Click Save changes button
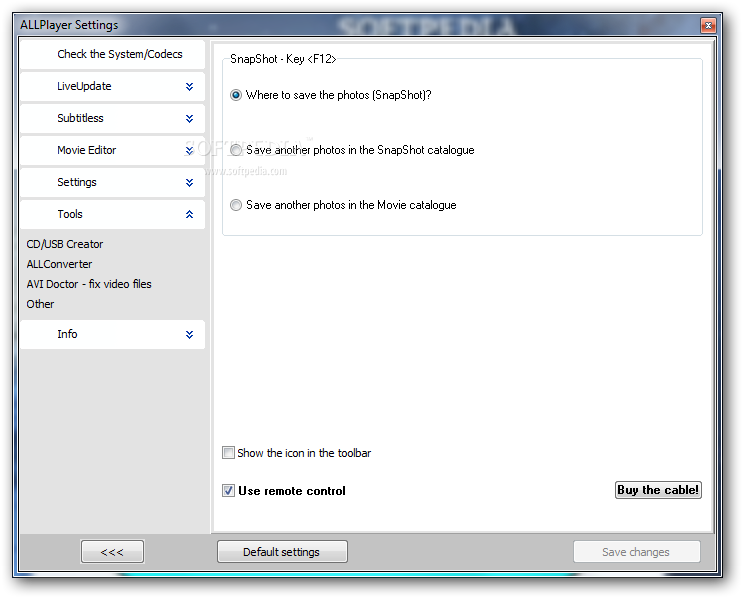This screenshot has width=743, height=598. (x=636, y=552)
